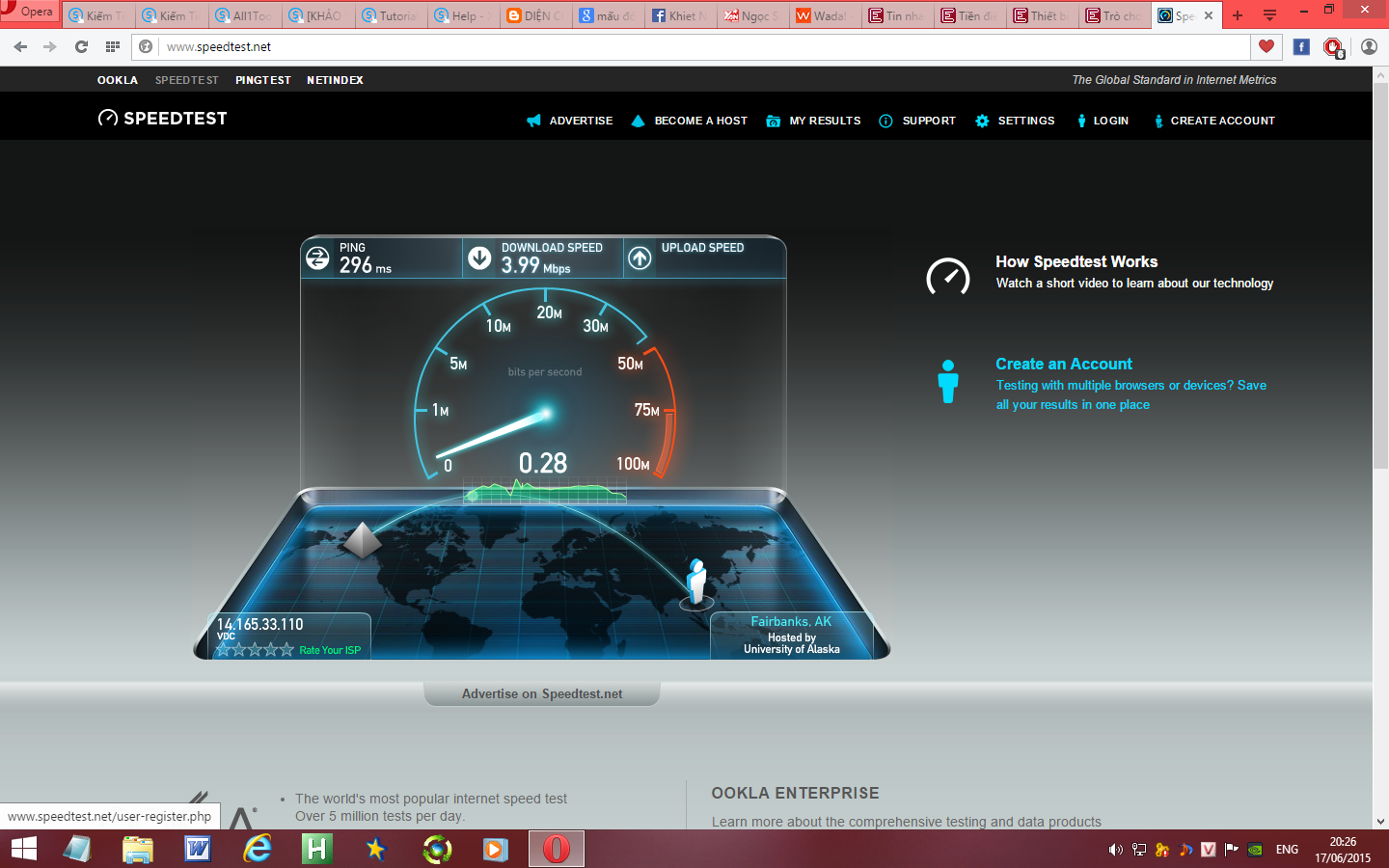The width and height of the screenshot is (1389, 868).
Task: Click CREATE ACCOUNT in the header
Action: click(1214, 121)
